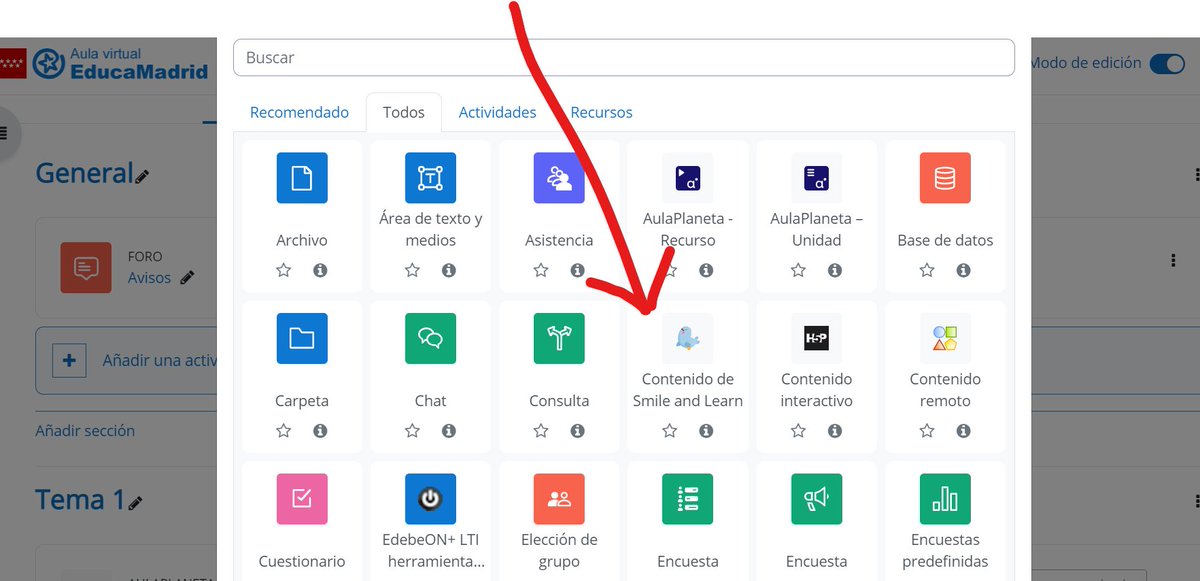Select the Chat activity icon
The height and width of the screenshot is (581, 1200).
click(430, 339)
